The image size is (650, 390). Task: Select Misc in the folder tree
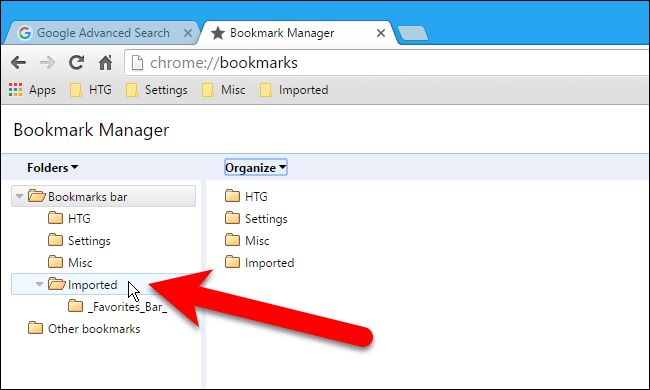80,262
